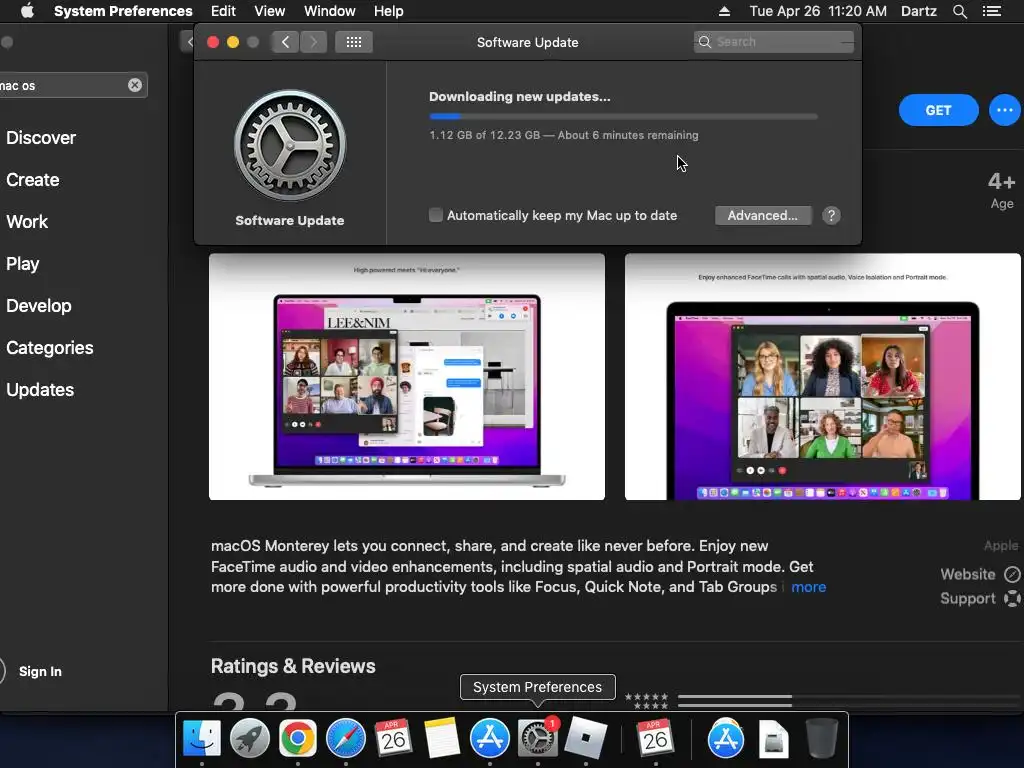Click the Apple menu logo
1024x768 pixels.
27,11
